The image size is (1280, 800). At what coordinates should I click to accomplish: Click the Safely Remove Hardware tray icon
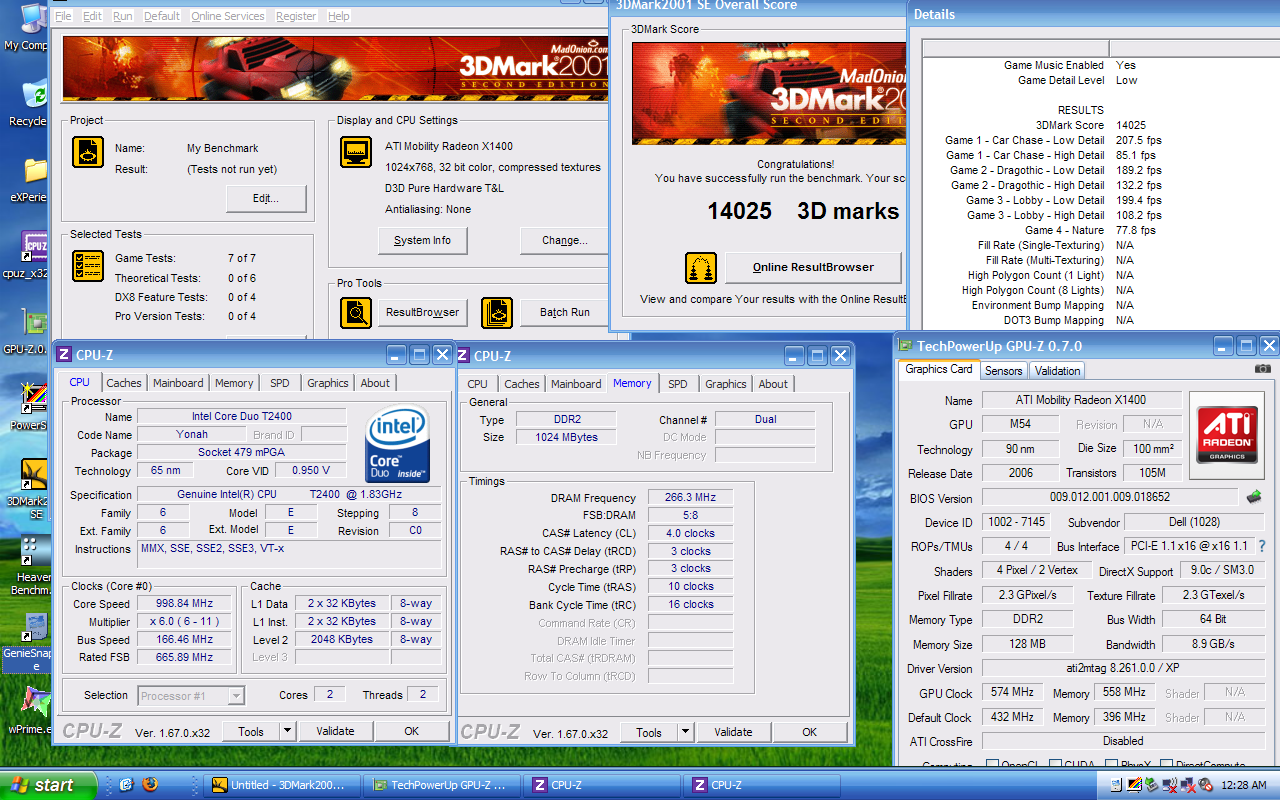[1152, 785]
